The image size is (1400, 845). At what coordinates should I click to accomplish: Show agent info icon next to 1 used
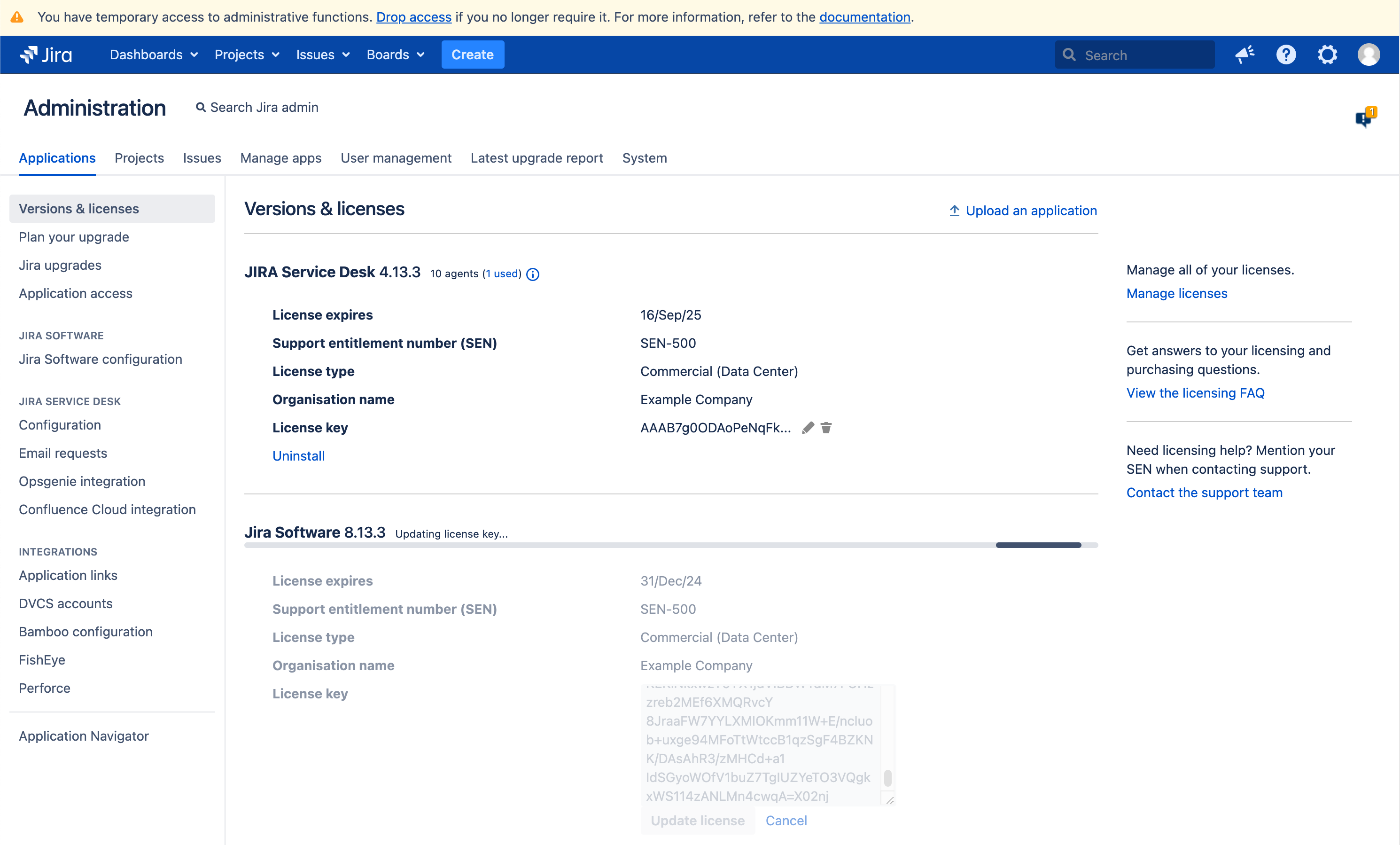[532, 274]
